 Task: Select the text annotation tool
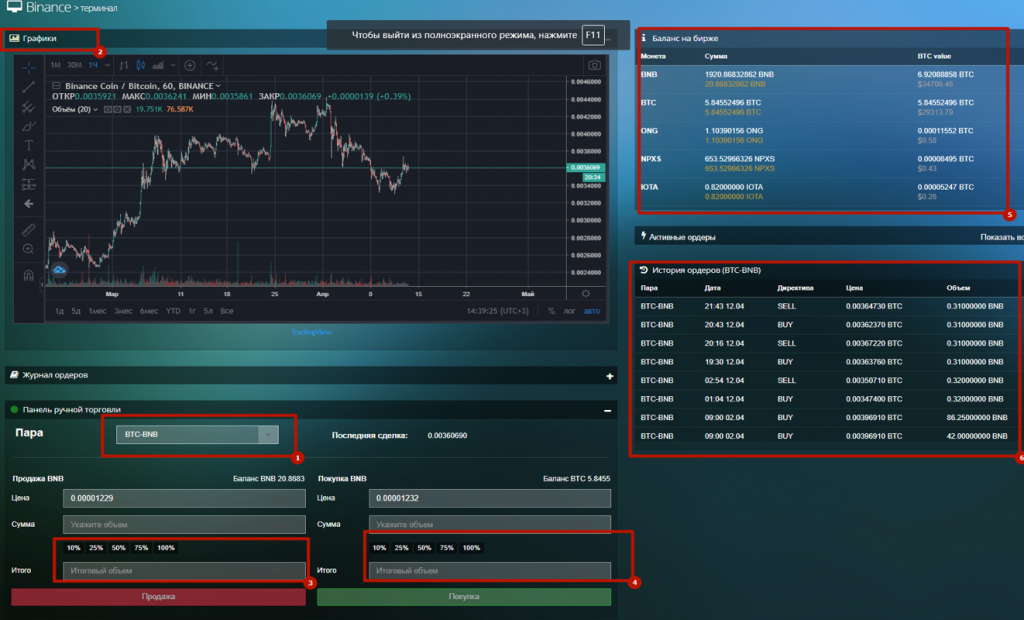click(x=29, y=145)
